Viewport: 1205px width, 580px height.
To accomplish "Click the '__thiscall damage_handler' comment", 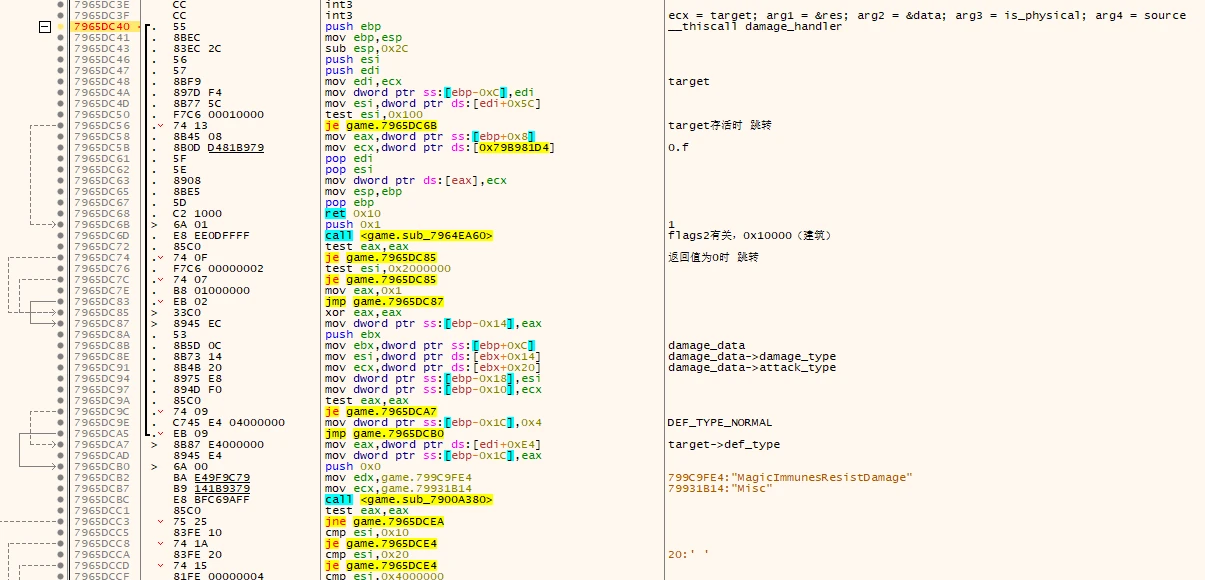I will tap(755, 27).
